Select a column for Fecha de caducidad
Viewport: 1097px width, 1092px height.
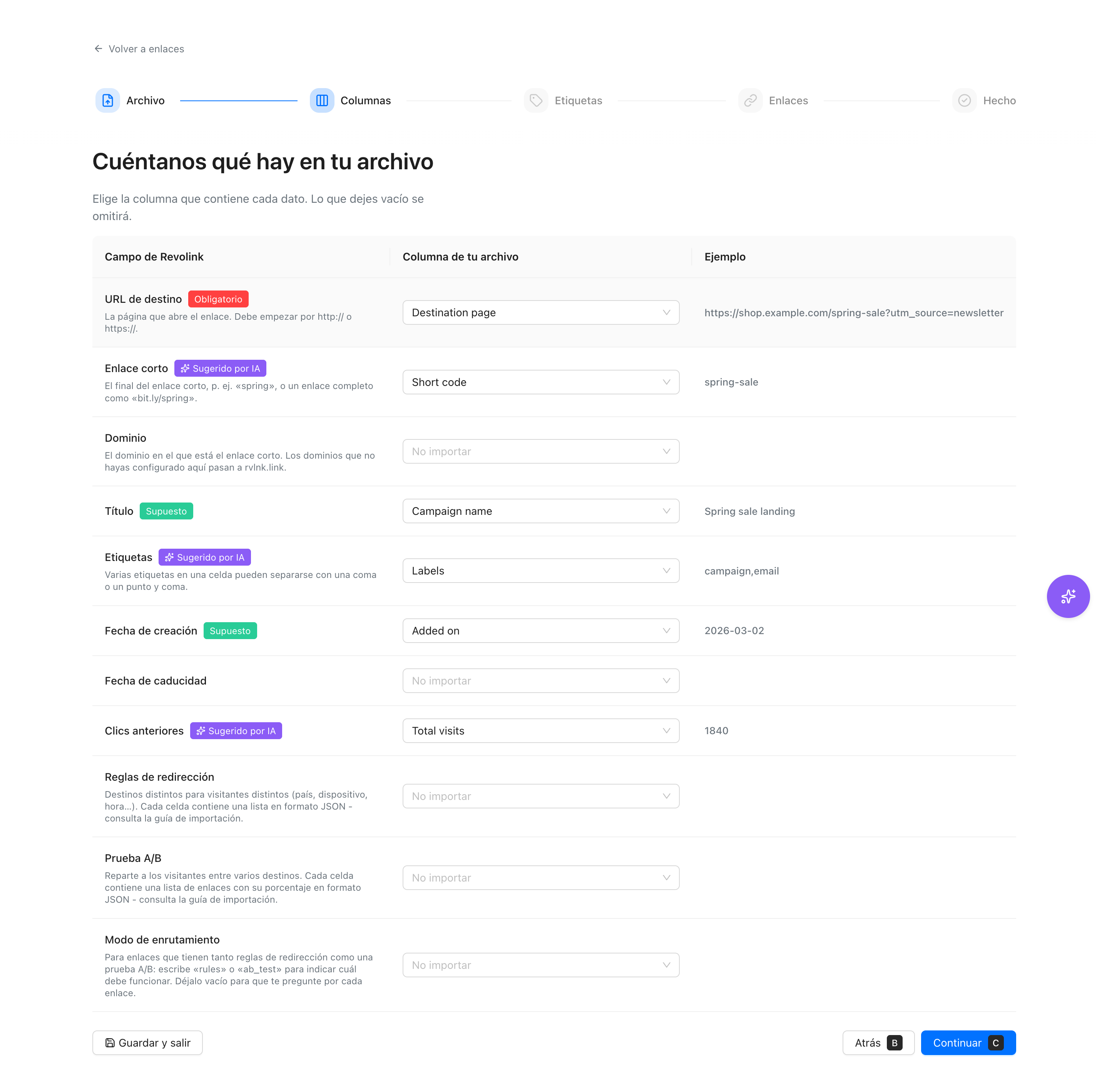(x=541, y=681)
